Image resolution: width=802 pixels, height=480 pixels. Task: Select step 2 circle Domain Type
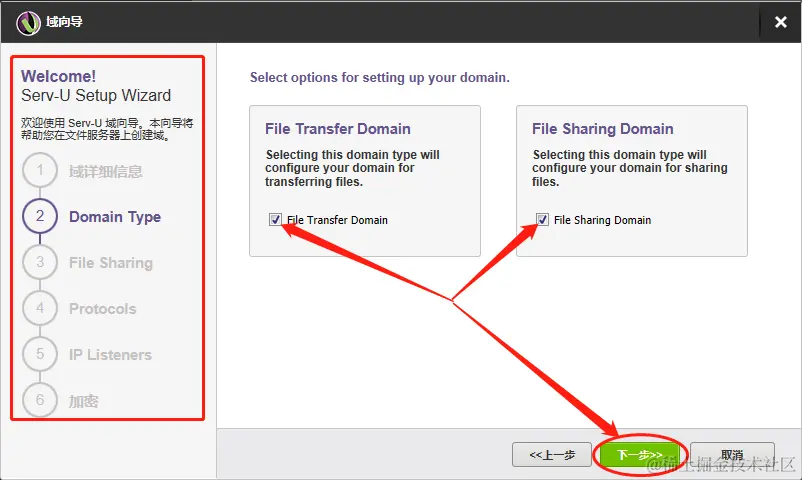click(x=40, y=216)
